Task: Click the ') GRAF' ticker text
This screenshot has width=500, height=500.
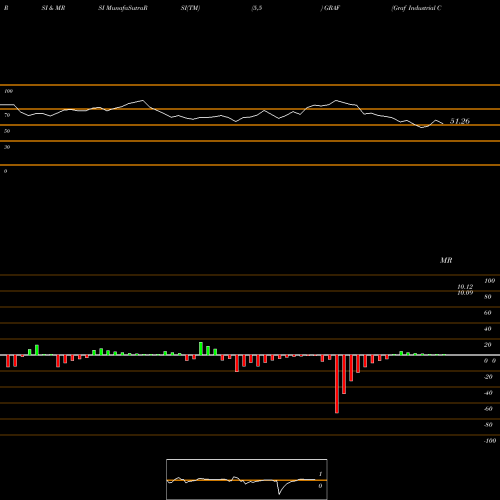Action: click(x=330, y=8)
